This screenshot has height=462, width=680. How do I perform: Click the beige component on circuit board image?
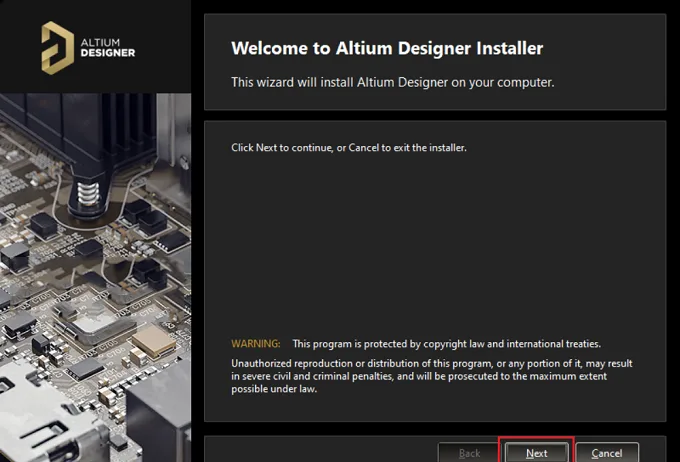click(x=153, y=340)
